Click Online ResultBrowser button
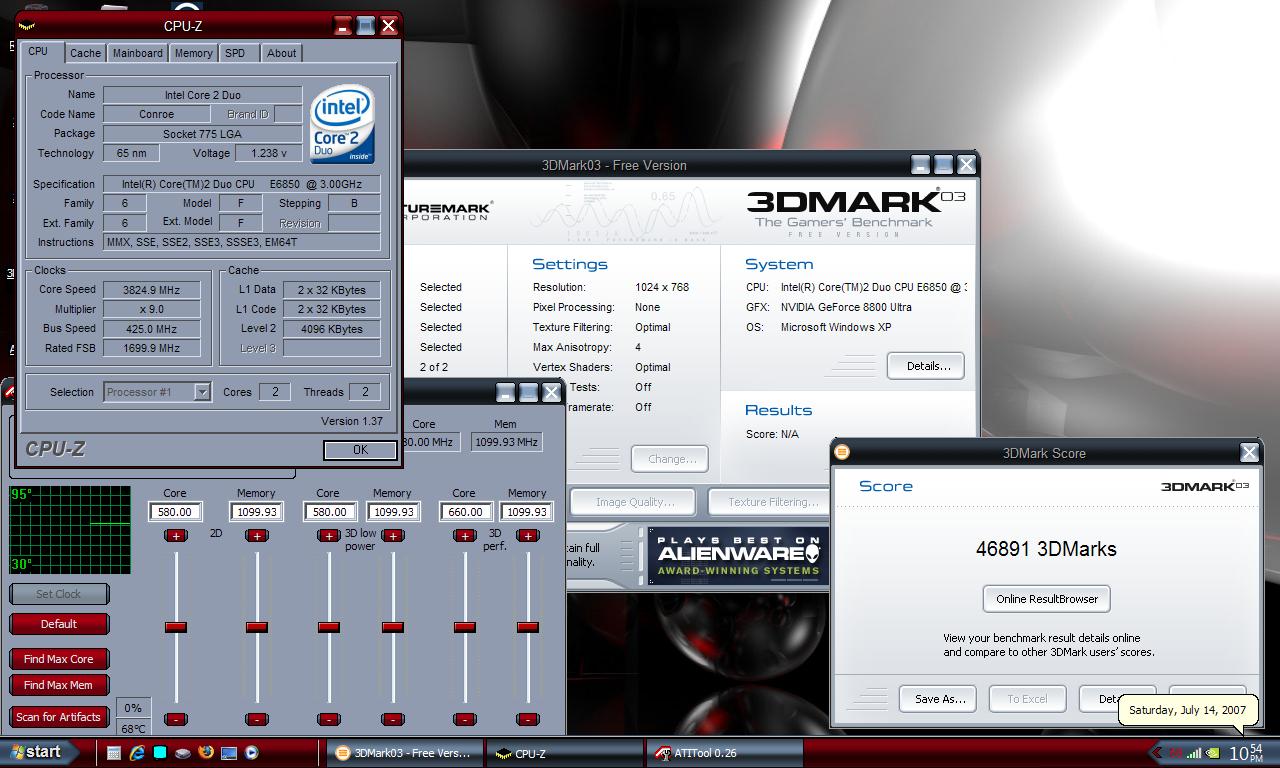 [x=1047, y=599]
